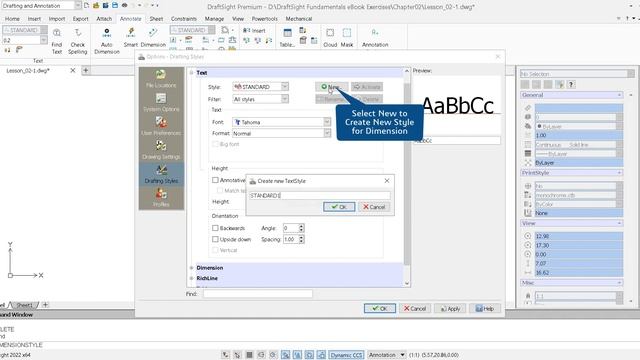Start the Auto Dimension tool
Viewport: 640px width, 360px height.
(x=107, y=41)
